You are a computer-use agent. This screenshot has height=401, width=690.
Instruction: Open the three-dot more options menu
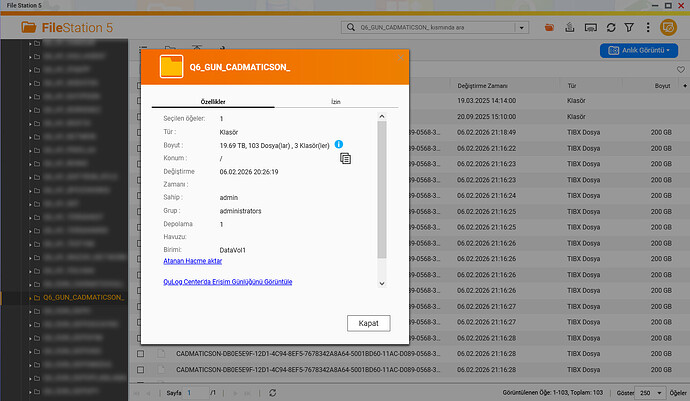click(x=648, y=26)
